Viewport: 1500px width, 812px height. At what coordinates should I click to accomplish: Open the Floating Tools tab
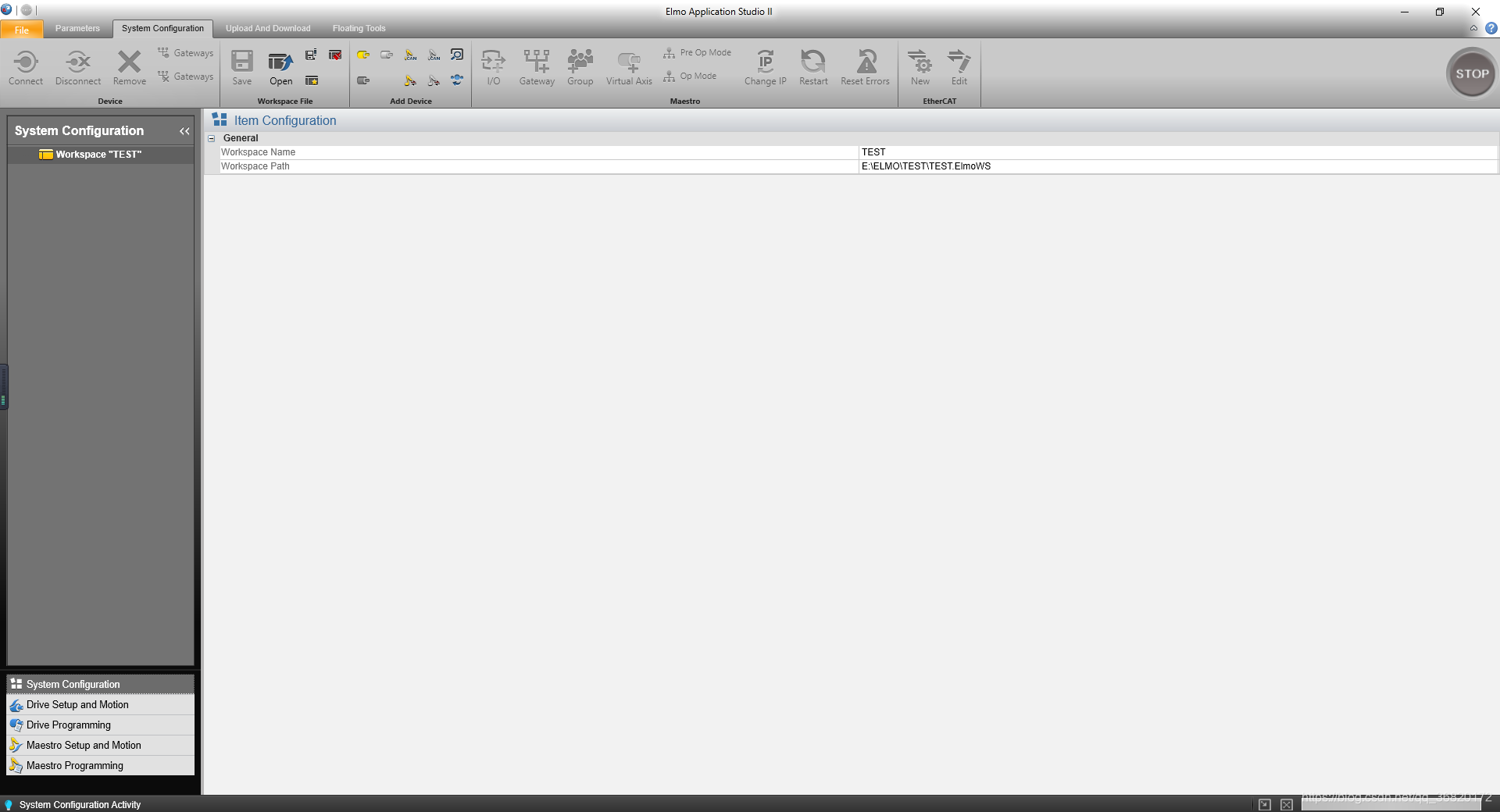359,28
